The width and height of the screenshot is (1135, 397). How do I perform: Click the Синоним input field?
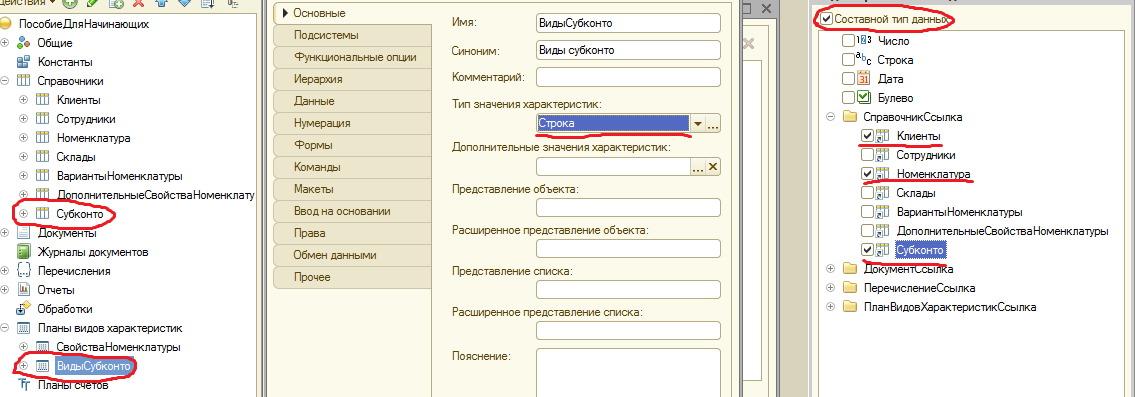point(628,50)
